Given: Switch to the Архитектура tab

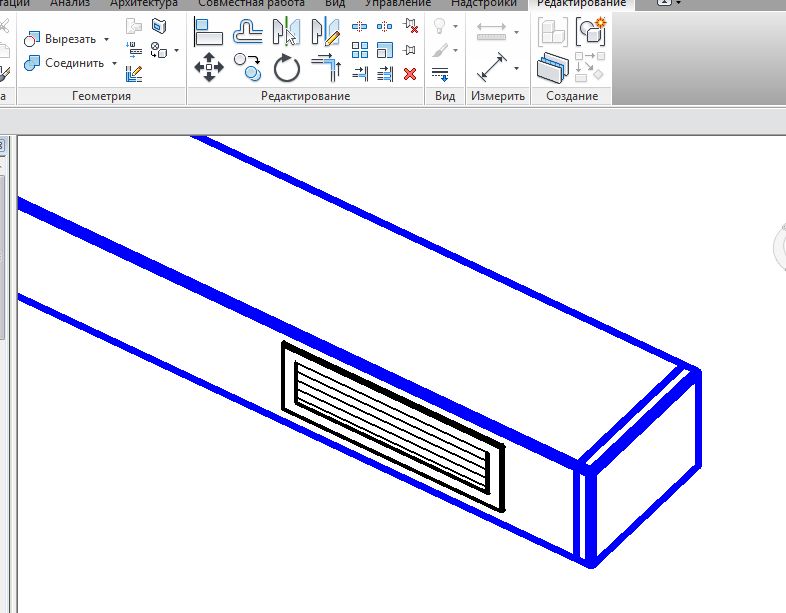Looking at the screenshot, I should click(144, 4).
